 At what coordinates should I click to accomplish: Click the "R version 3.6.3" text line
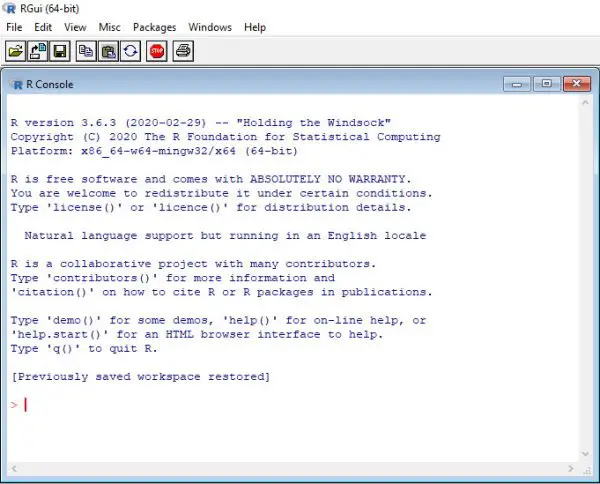pyautogui.click(x=201, y=123)
